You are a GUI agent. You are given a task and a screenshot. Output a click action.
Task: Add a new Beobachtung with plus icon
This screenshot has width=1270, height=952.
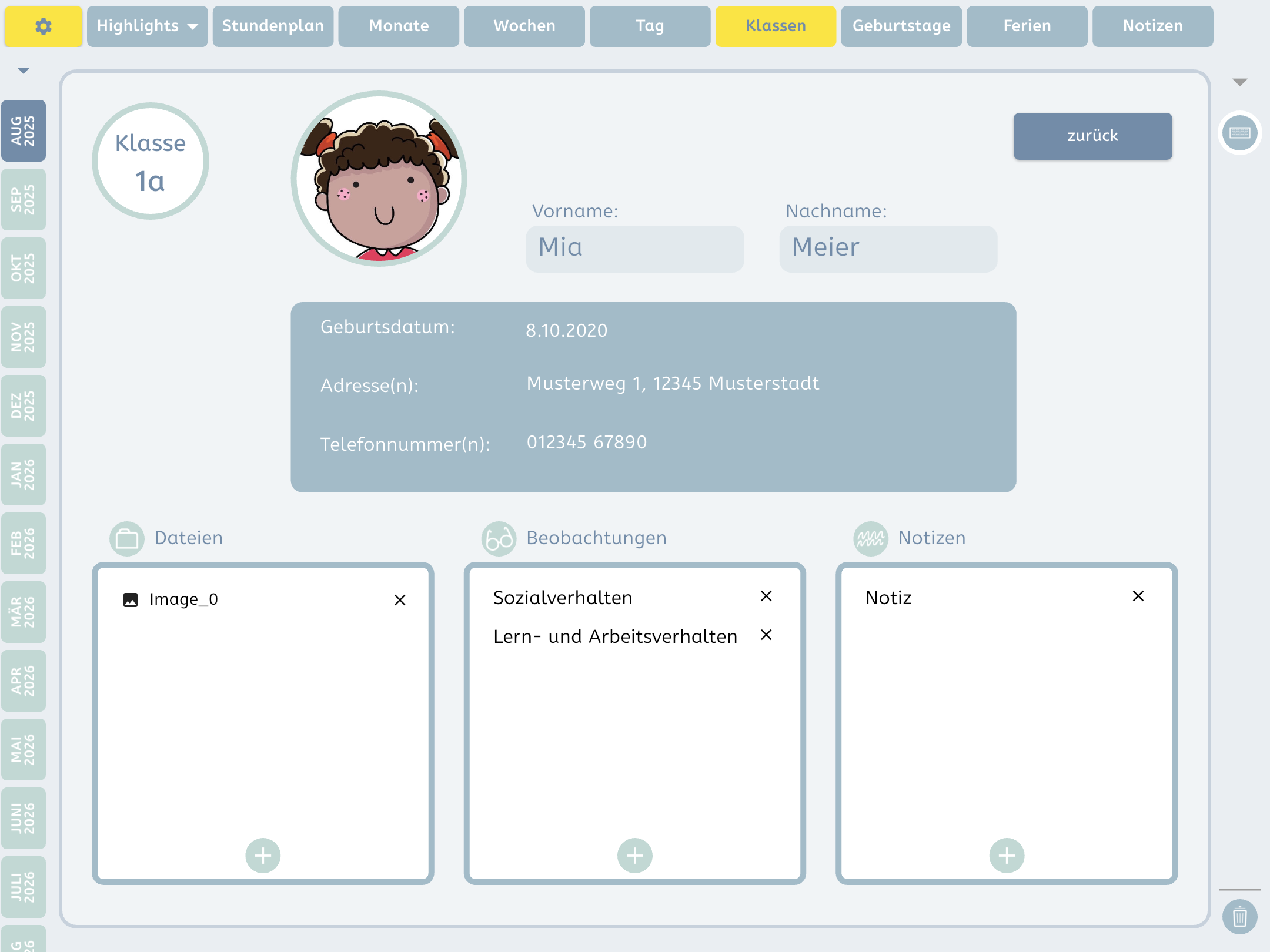(x=635, y=856)
